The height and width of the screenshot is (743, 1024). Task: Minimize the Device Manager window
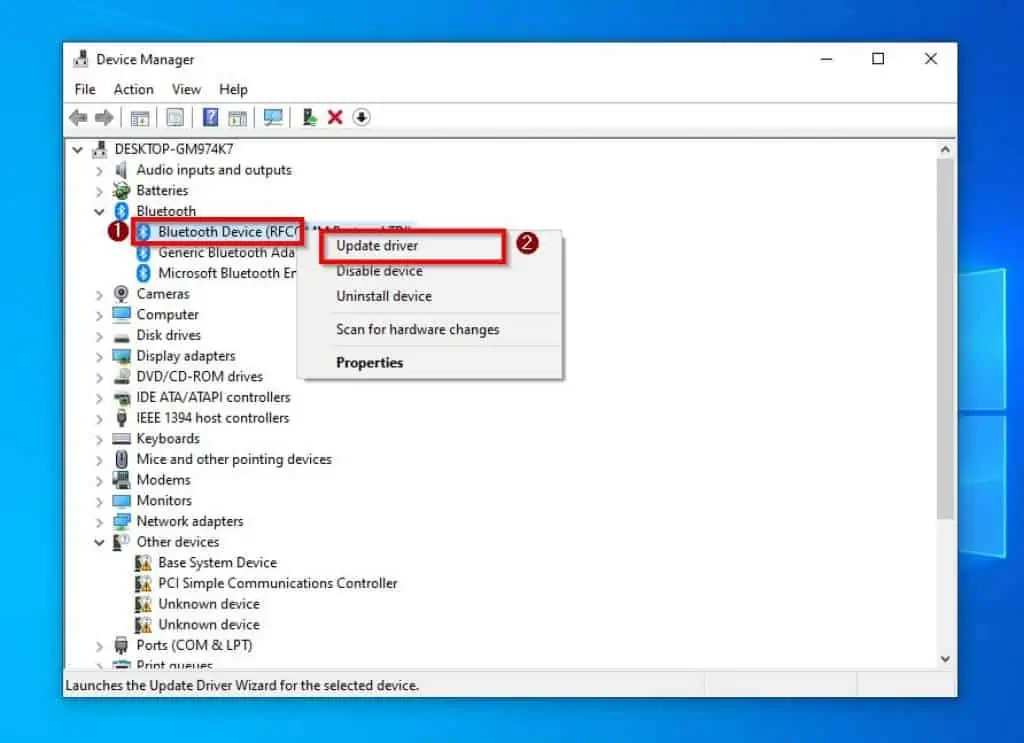click(x=827, y=59)
